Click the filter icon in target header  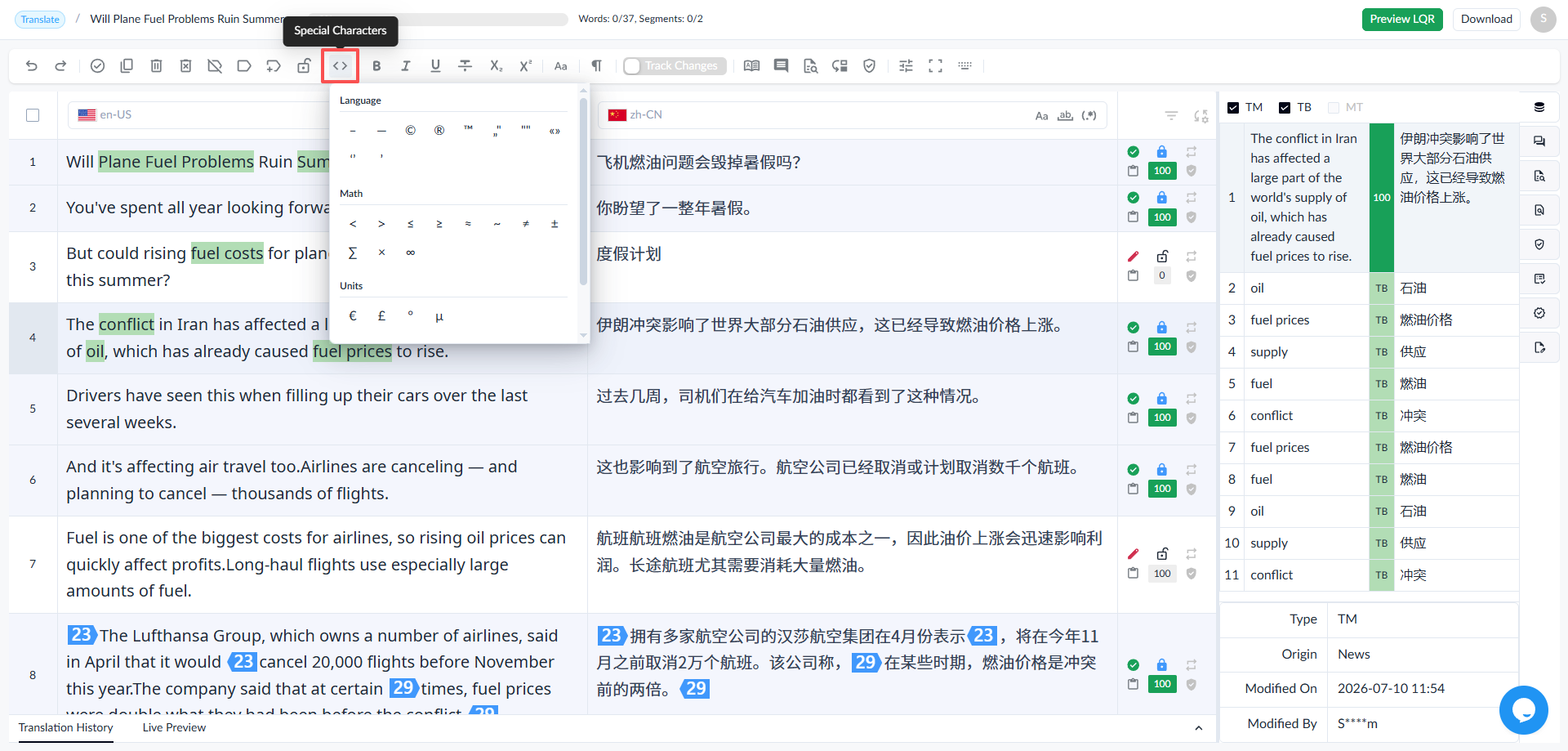[1171, 116]
